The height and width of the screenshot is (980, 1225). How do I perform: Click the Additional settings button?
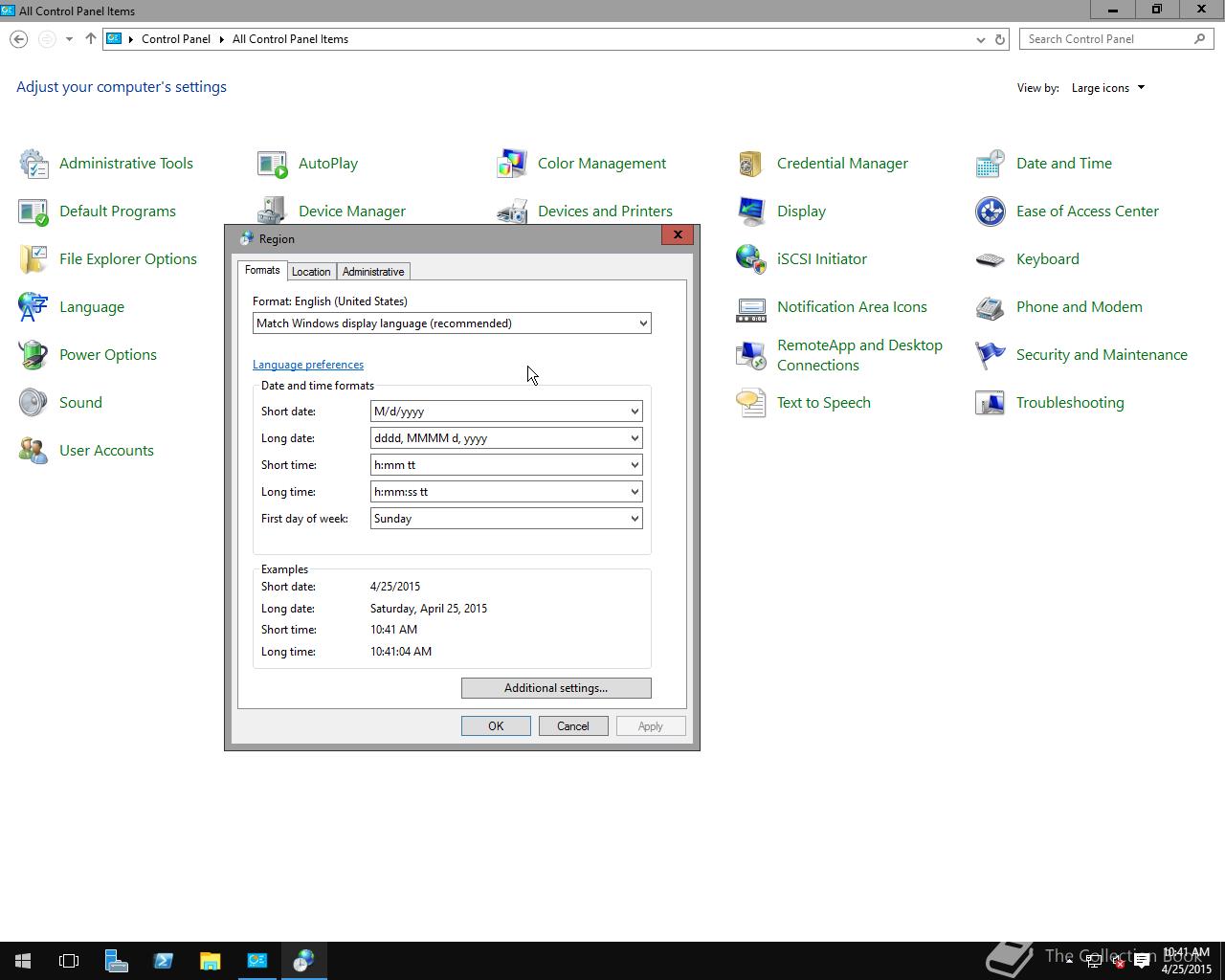tap(556, 688)
